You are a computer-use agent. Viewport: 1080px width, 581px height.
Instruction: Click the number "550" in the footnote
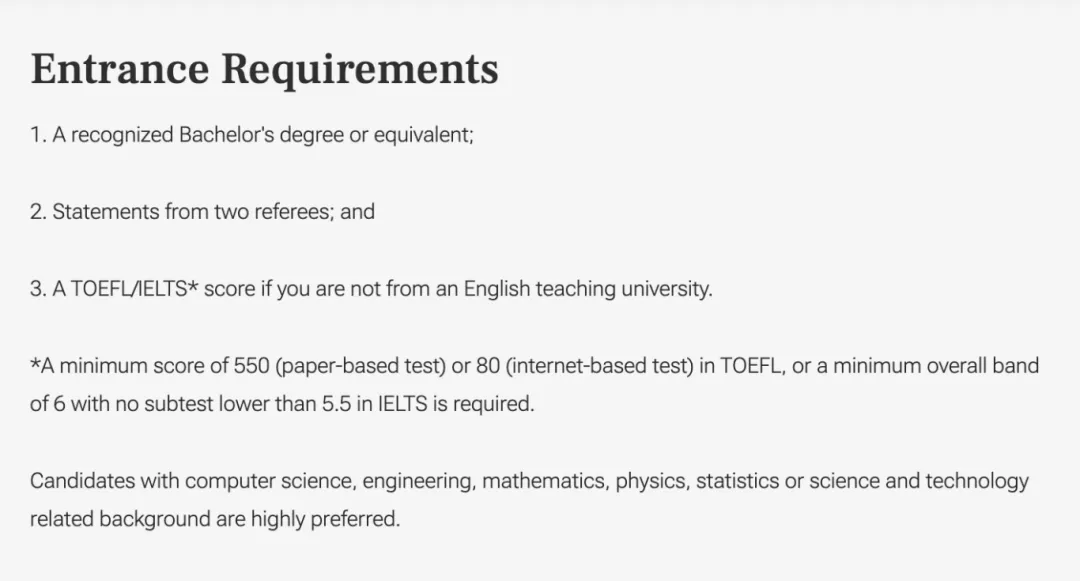click(x=251, y=366)
